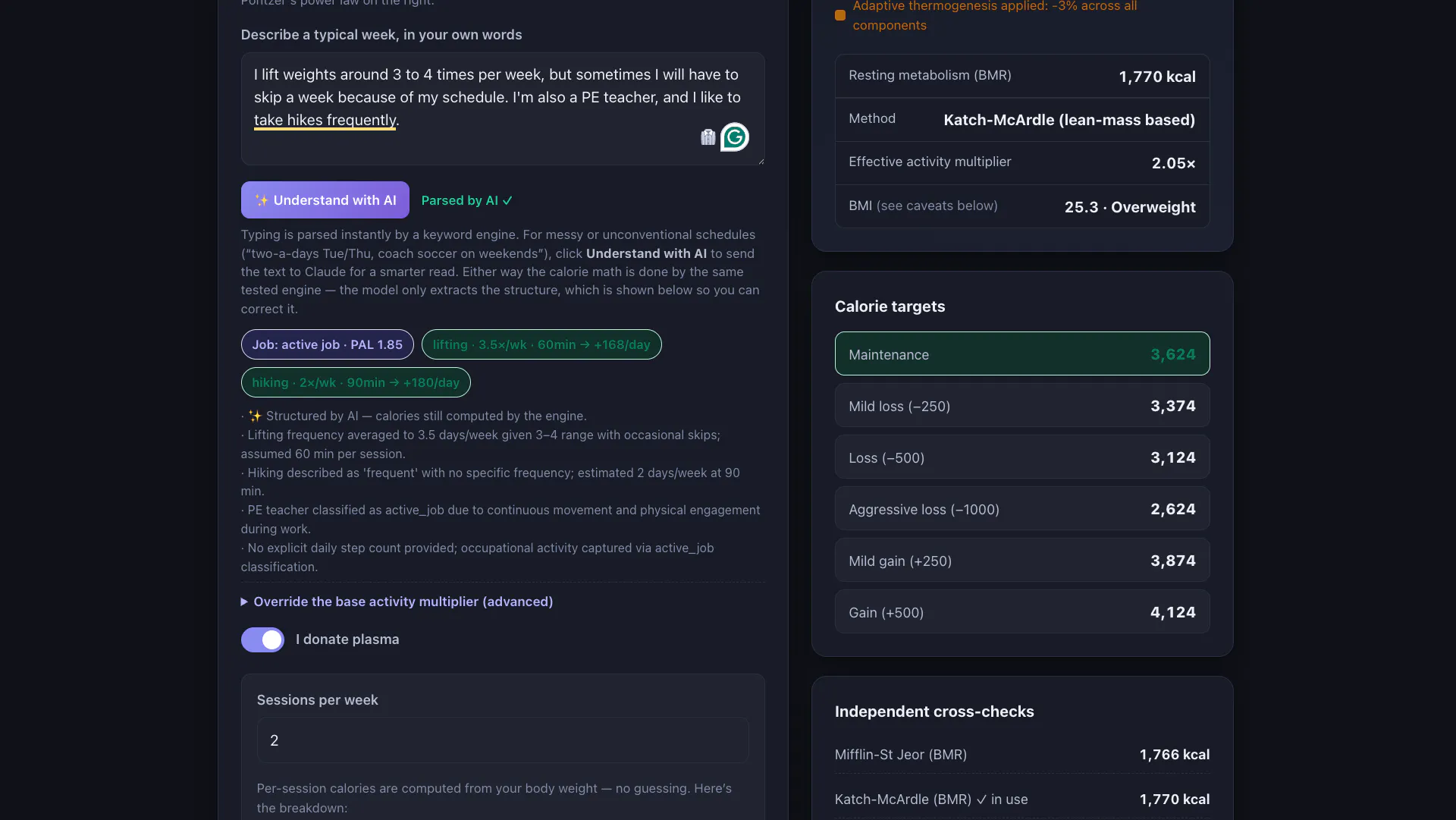Screen dimensions: 1456x820
Task: Select the Loss (−500) target row
Action: tap(1022, 457)
